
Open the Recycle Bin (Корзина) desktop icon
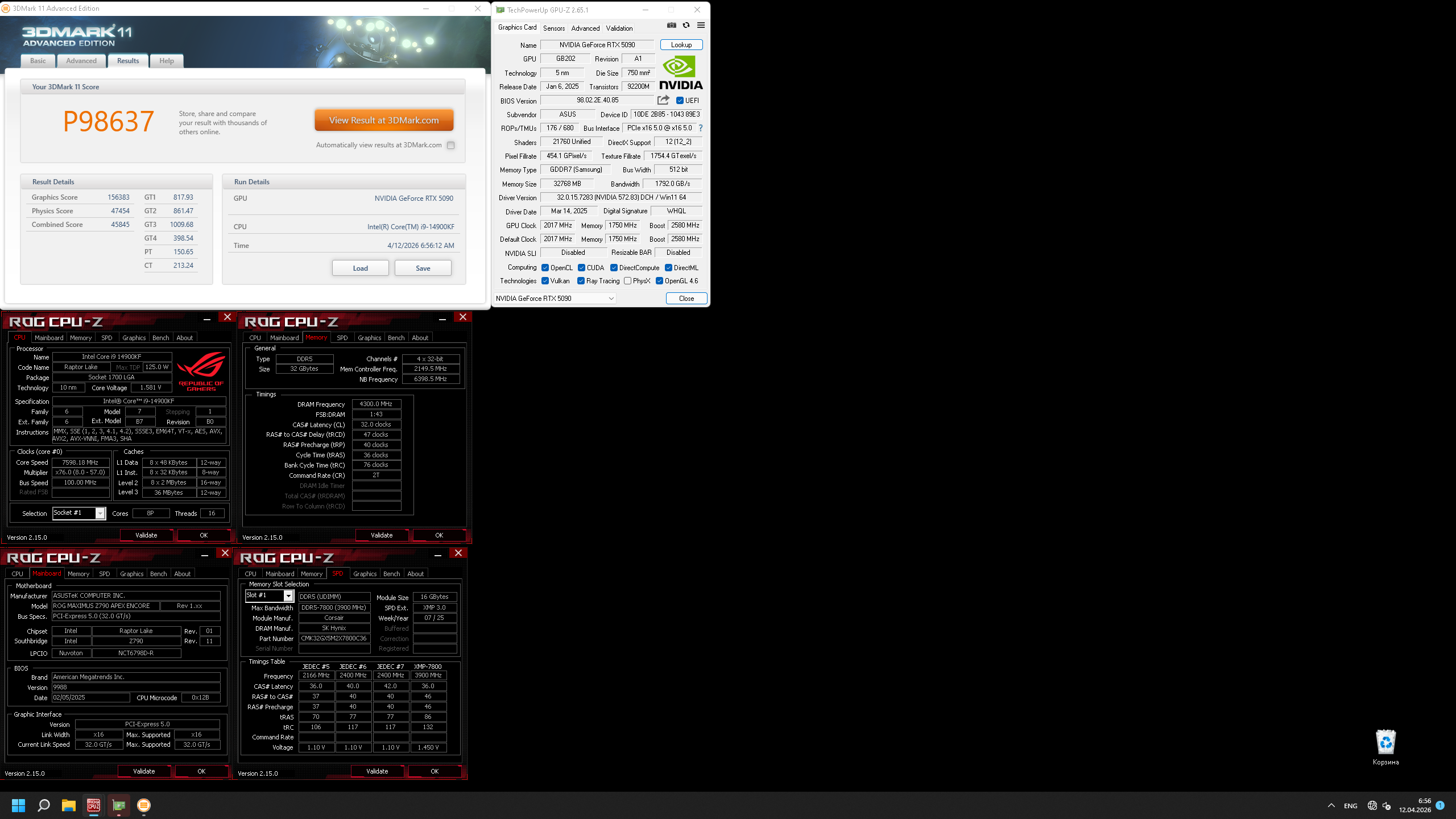(x=1385, y=747)
